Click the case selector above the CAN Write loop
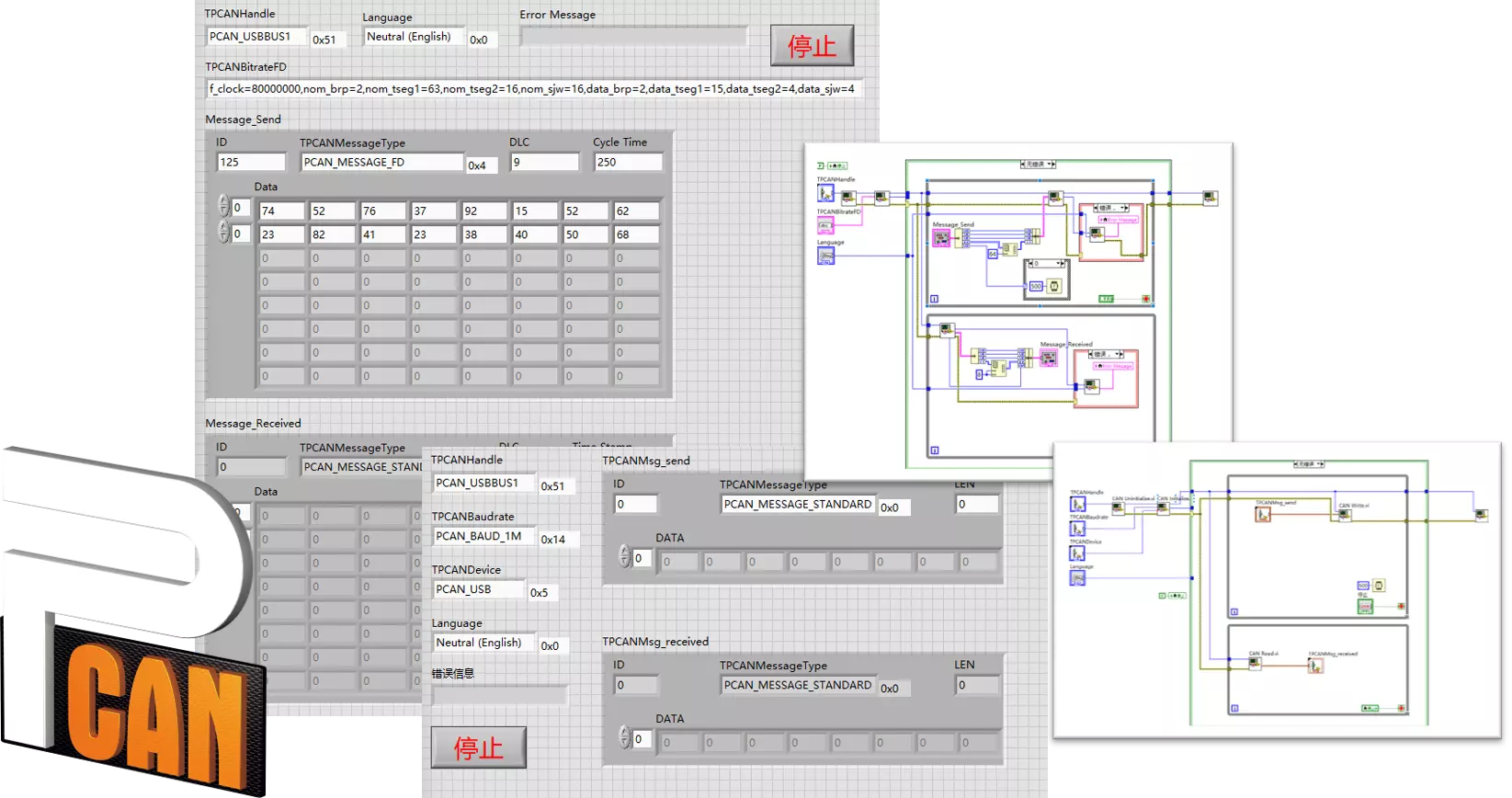The width and height of the screenshot is (1512, 798). 1309,464
